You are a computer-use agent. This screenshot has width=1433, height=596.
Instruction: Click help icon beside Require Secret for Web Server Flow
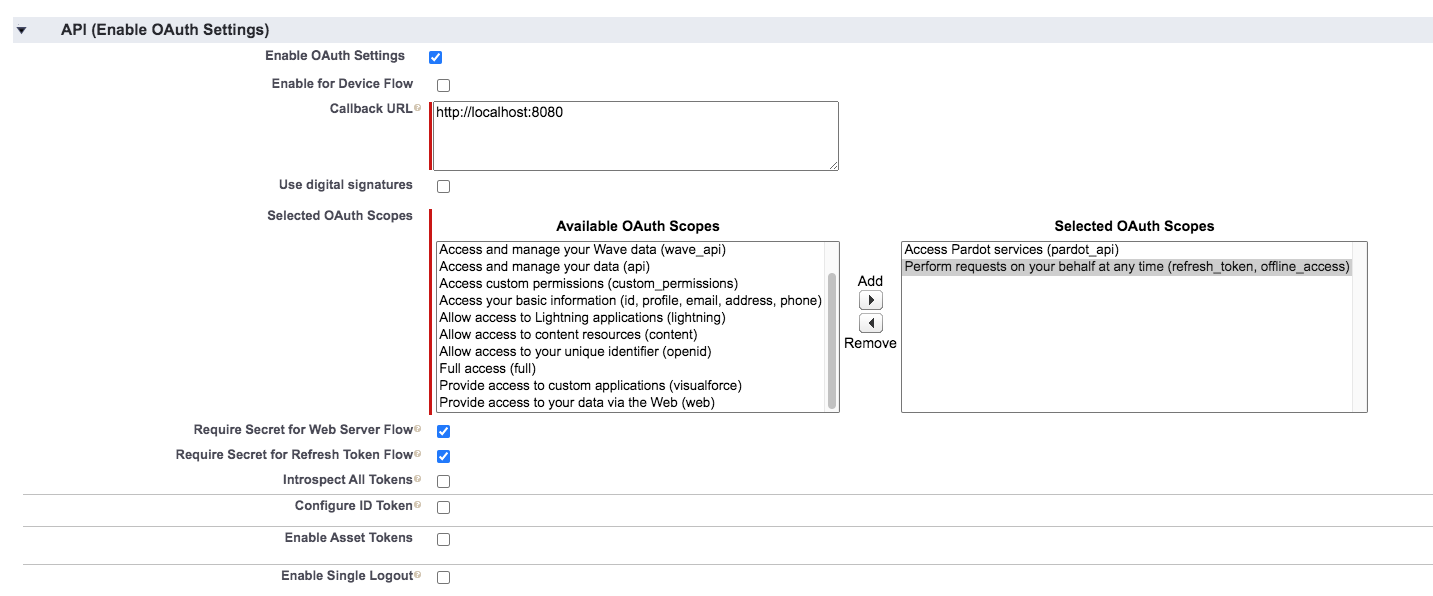417,430
